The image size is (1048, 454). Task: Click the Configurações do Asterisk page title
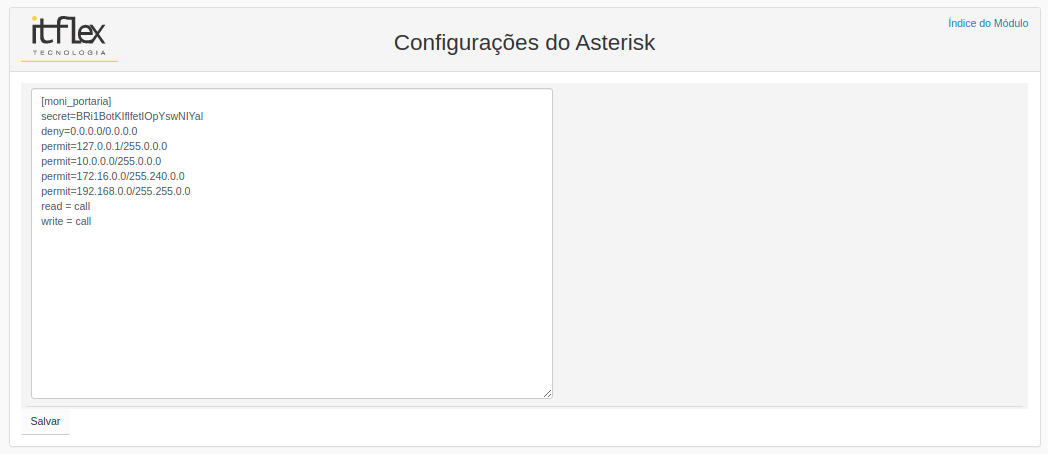tap(524, 42)
